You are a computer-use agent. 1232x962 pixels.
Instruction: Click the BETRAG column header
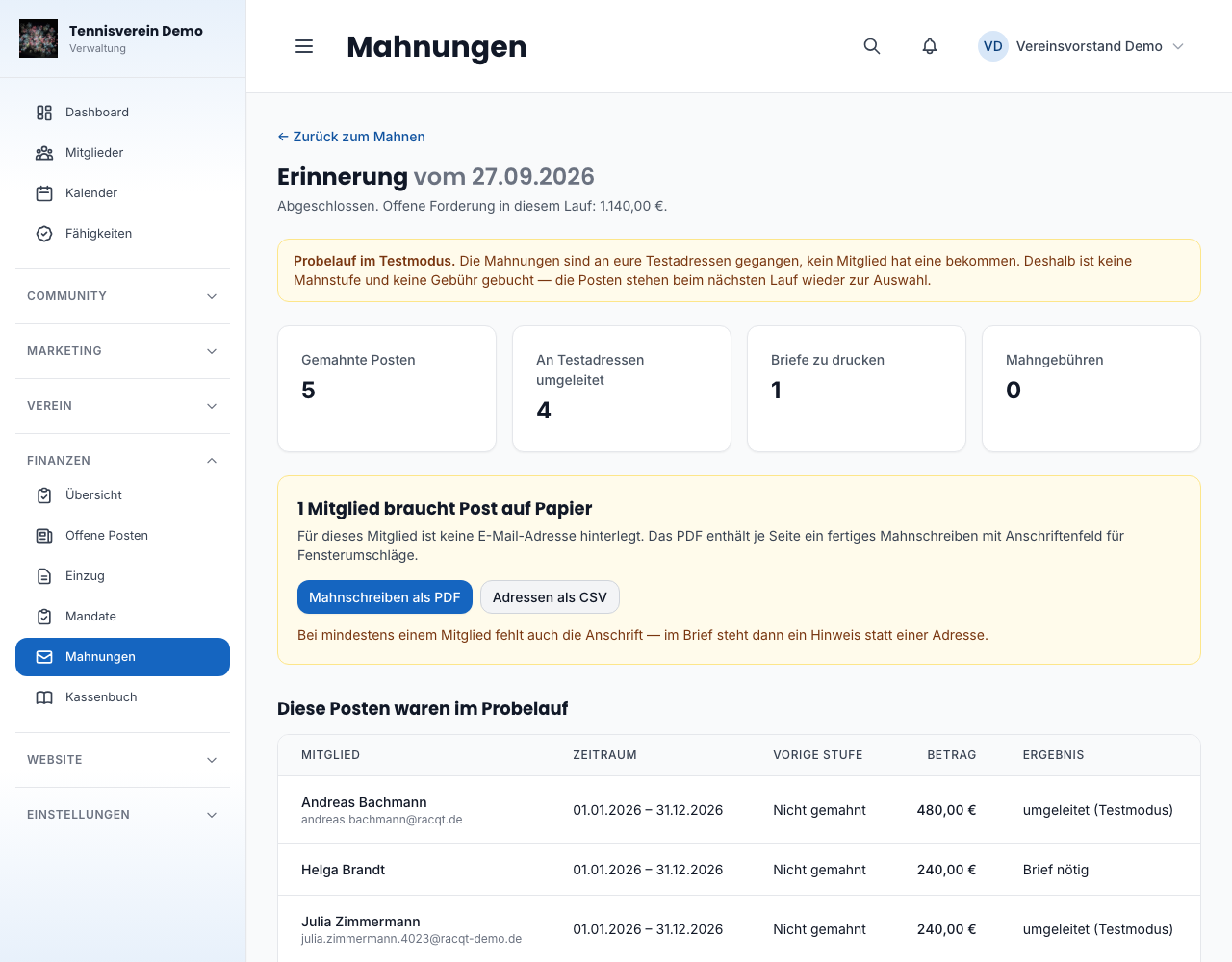[952, 755]
